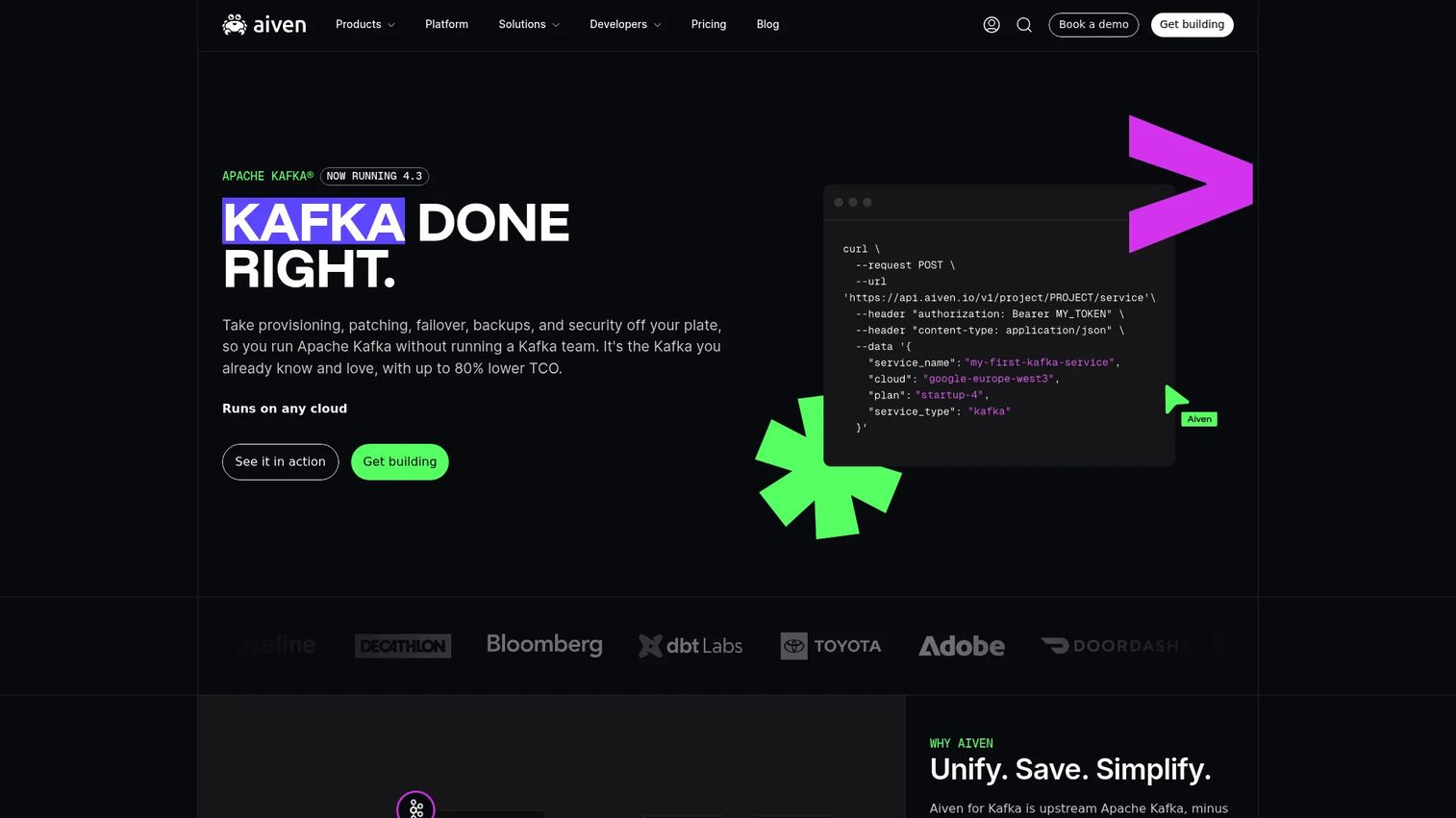Click the "my-first-kafka-service" value in code

point(1040,363)
